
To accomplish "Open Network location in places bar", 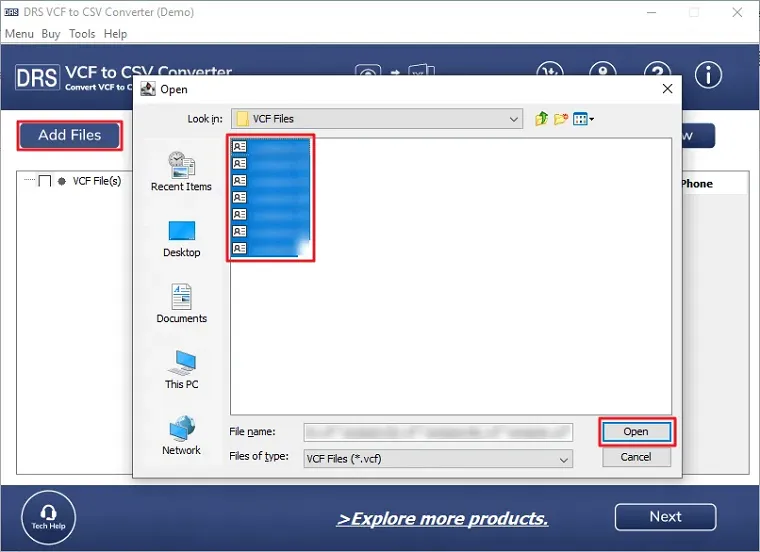I will 181,435.
